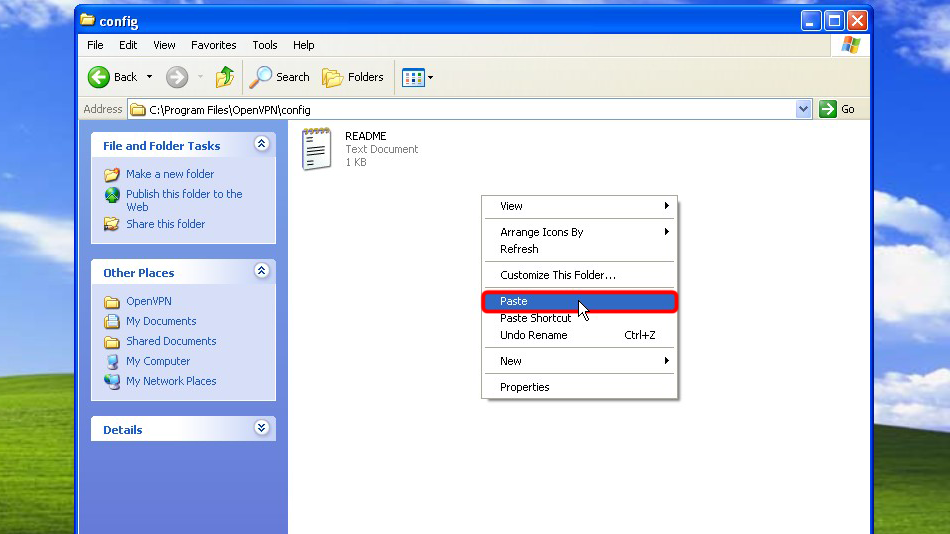
Task: Click the Go button beside address bar
Action: 837,109
